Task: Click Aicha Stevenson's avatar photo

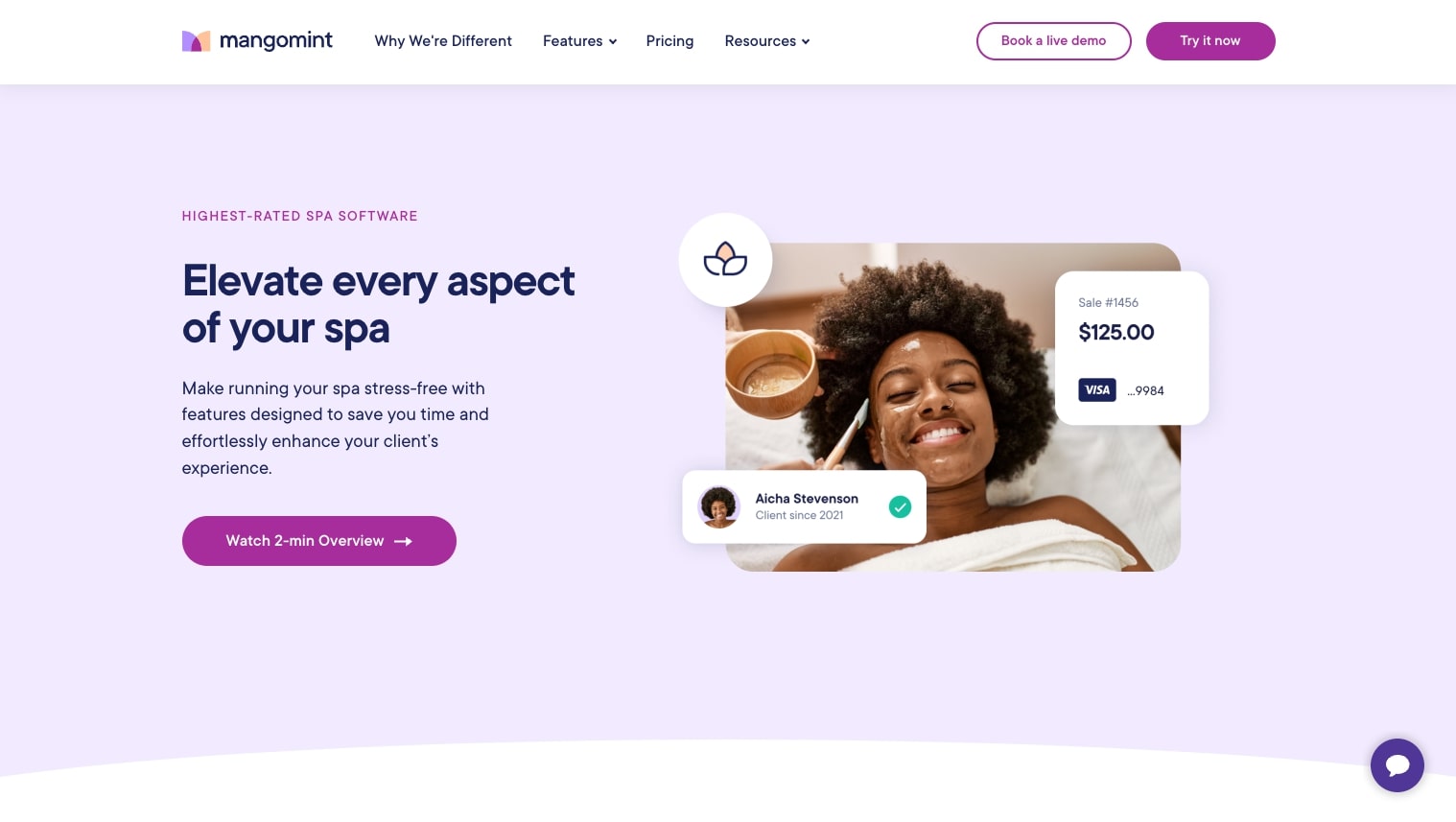Action: [x=719, y=506]
